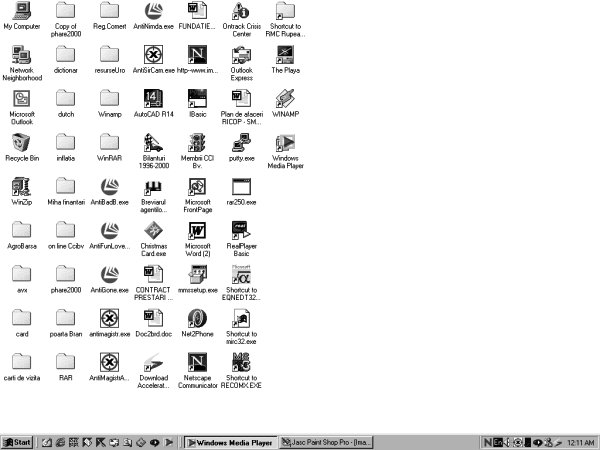
Task: Open the volume speaker tray icon
Action: coord(507,442)
